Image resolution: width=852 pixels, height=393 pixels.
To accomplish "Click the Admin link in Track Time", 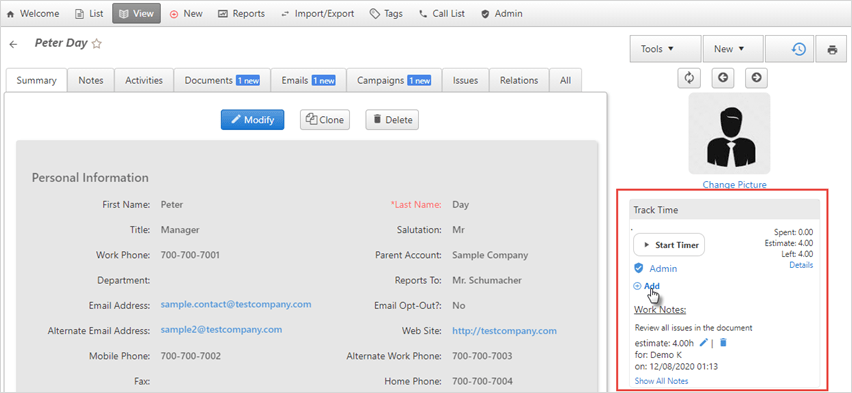I will pos(663,269).
